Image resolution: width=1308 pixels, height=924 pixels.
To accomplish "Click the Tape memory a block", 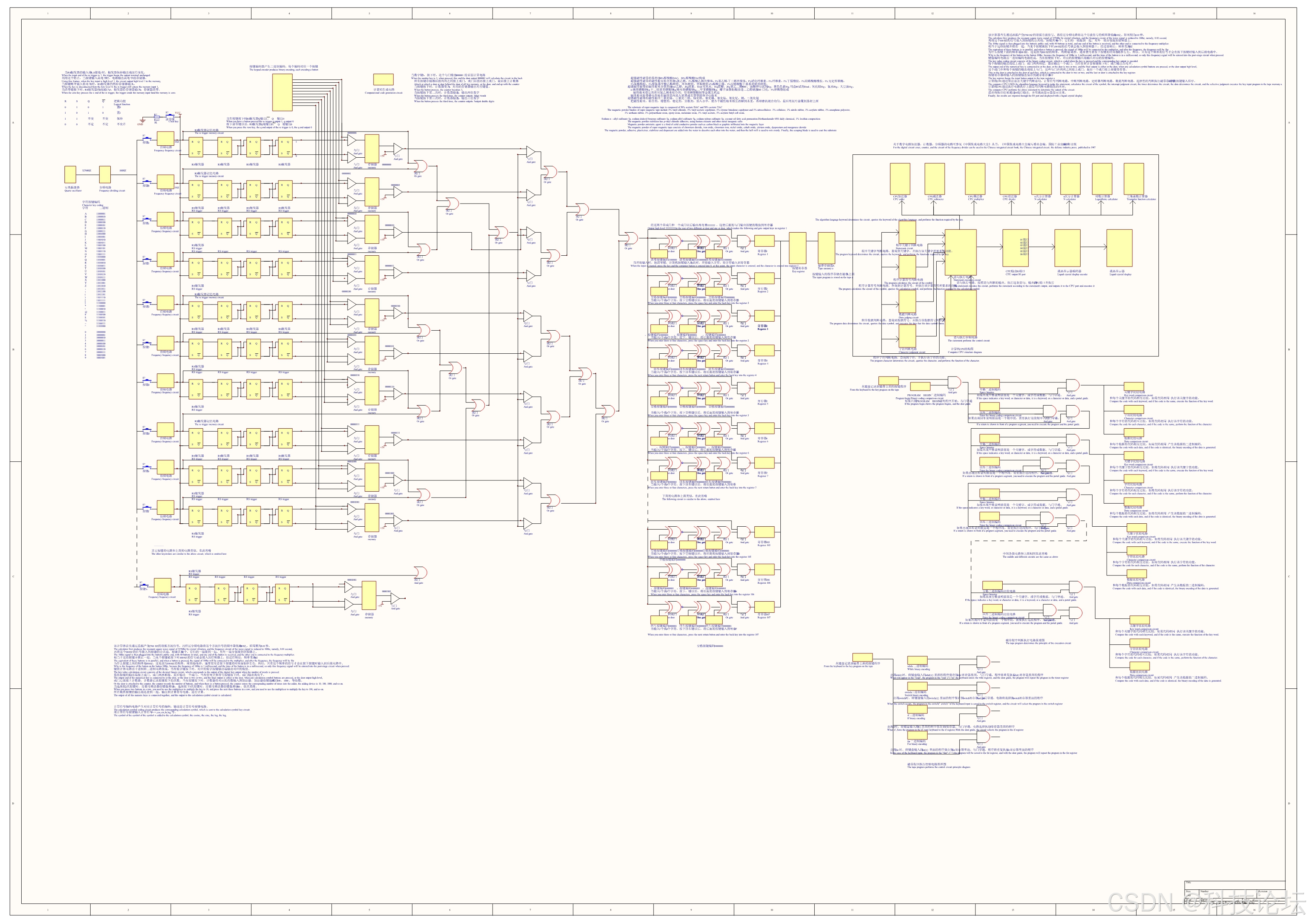I will pos(826,249).
